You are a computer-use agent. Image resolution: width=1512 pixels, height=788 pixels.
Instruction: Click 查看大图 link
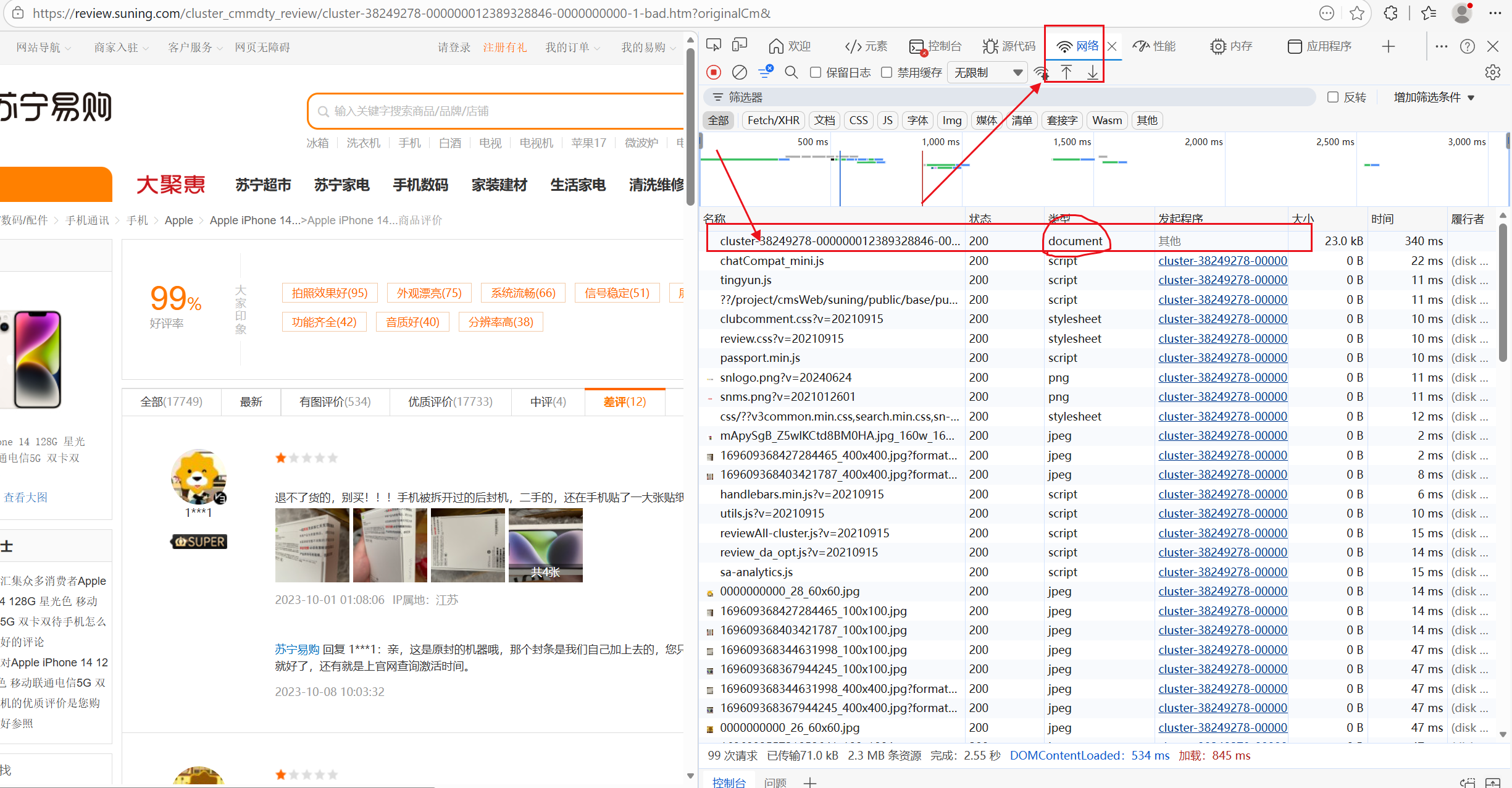25,497
